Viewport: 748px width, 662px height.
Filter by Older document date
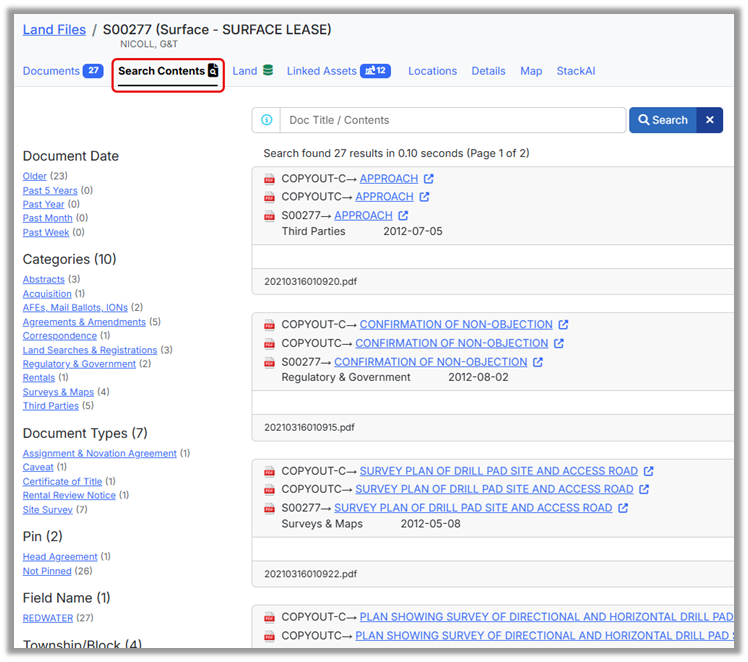tap(35, 176)
